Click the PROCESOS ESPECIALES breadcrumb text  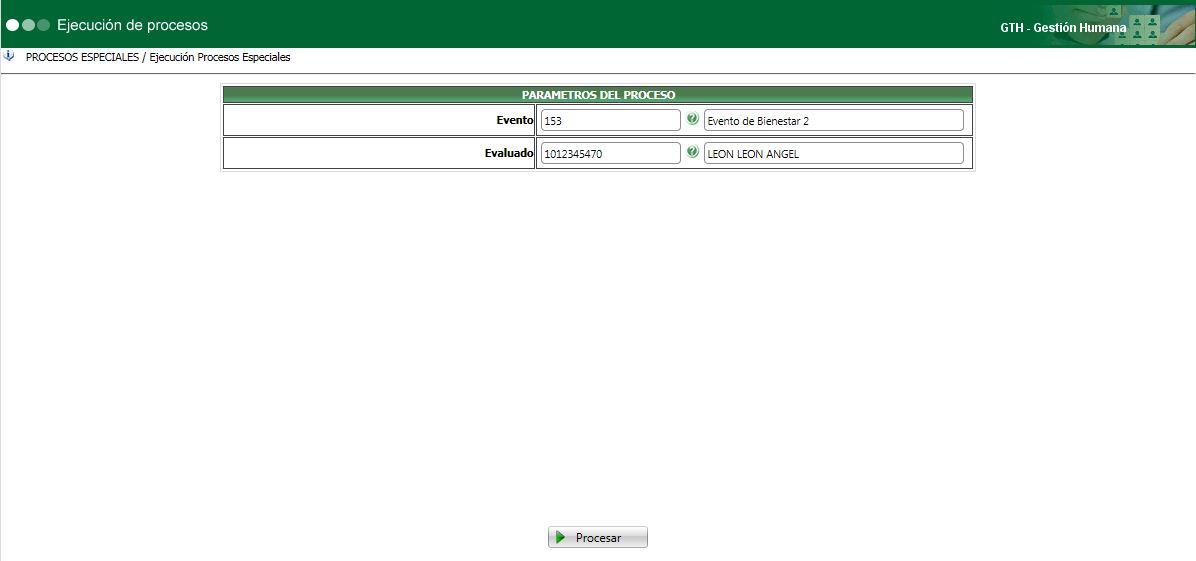[x=82, y=57]
